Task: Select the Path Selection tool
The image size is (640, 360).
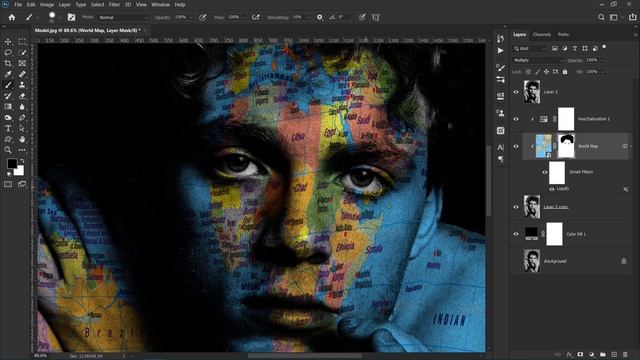Action: pyautogui.click(x=22, y=128)
